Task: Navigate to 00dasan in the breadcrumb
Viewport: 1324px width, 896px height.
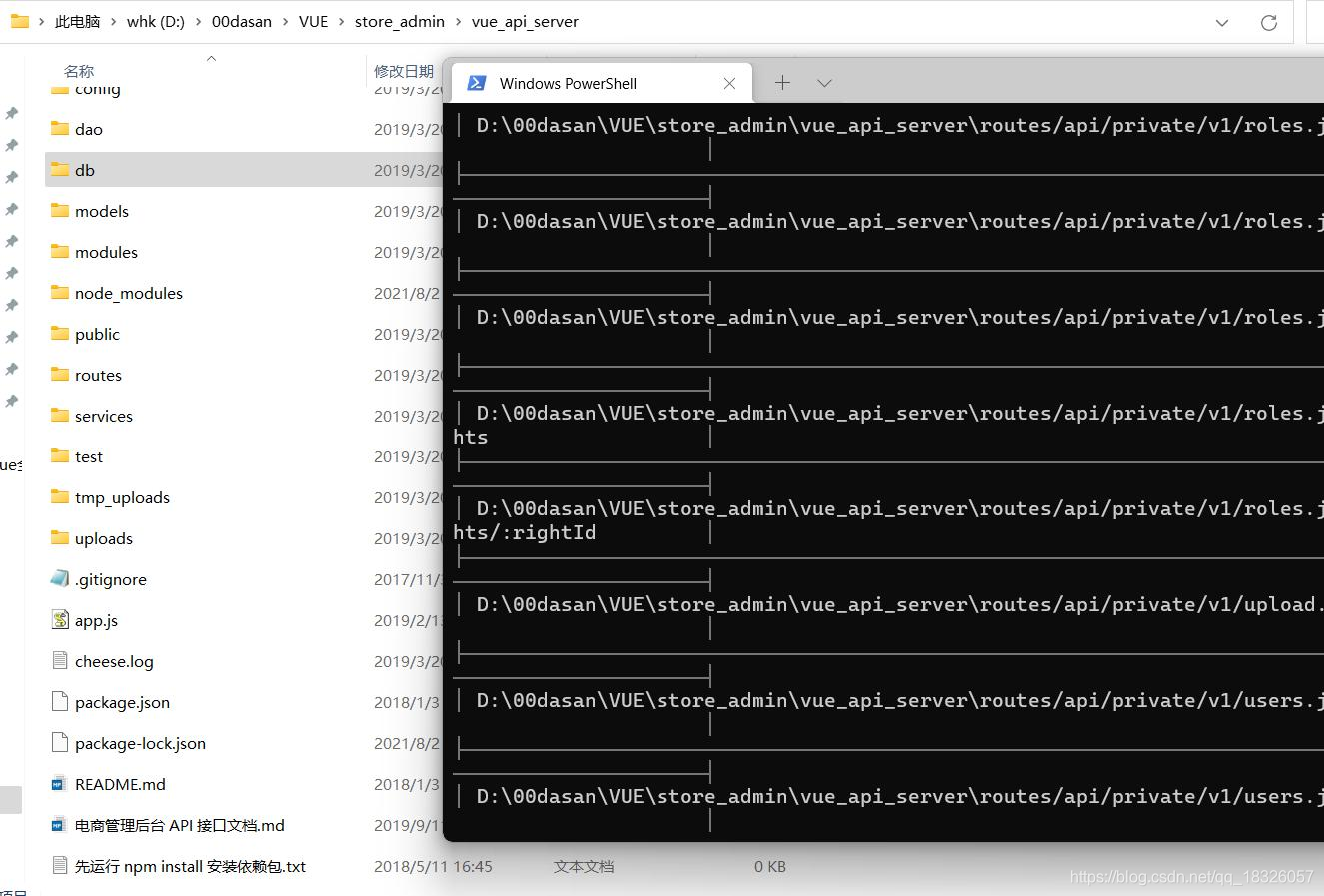Action: pyautogui.click(x=242, y=21)
